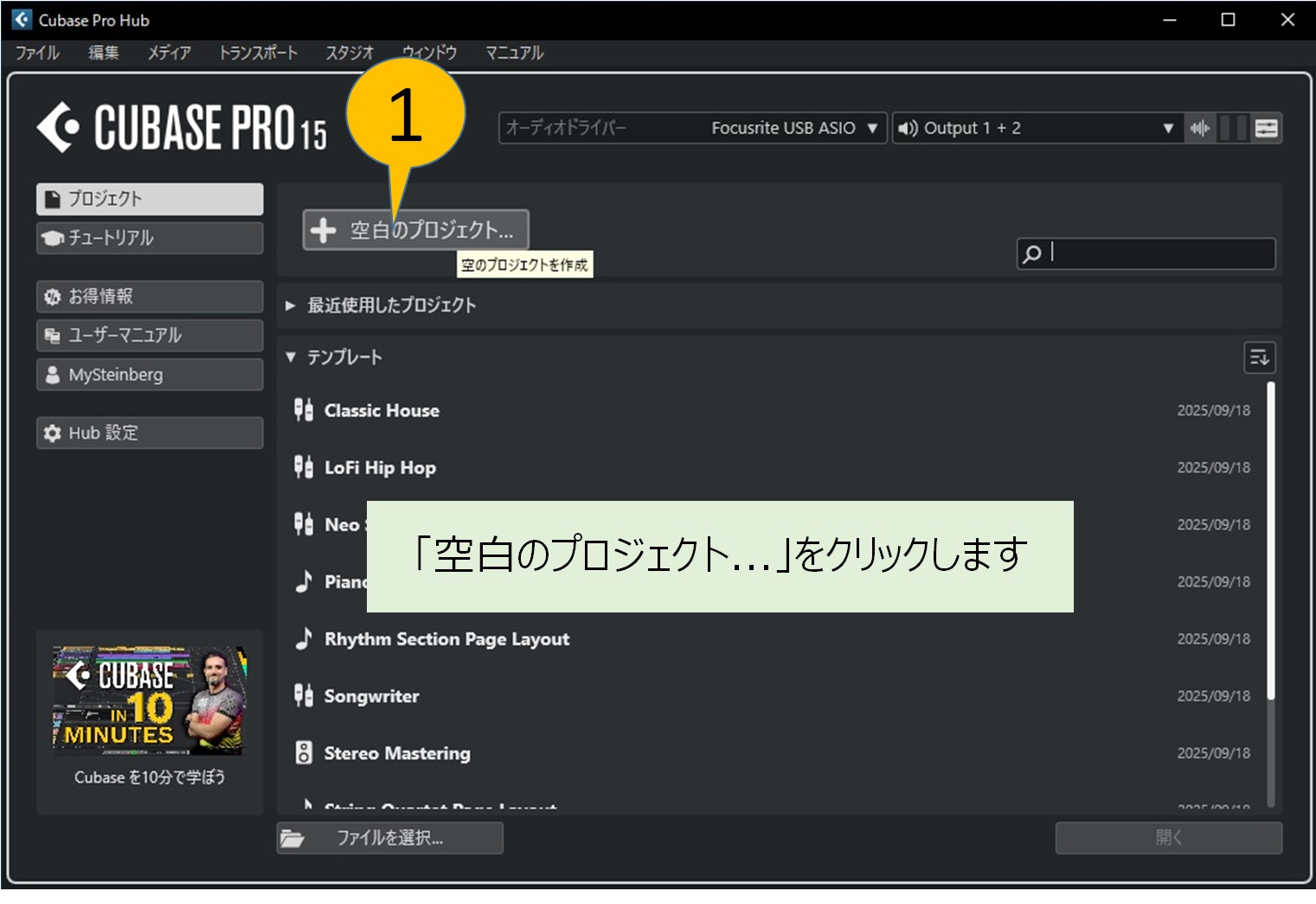The width and height of the screenshot is (1316, 904).
Task: Open the Cubase in 10 Minutes video thumbnail
Action: click(150, 701)
